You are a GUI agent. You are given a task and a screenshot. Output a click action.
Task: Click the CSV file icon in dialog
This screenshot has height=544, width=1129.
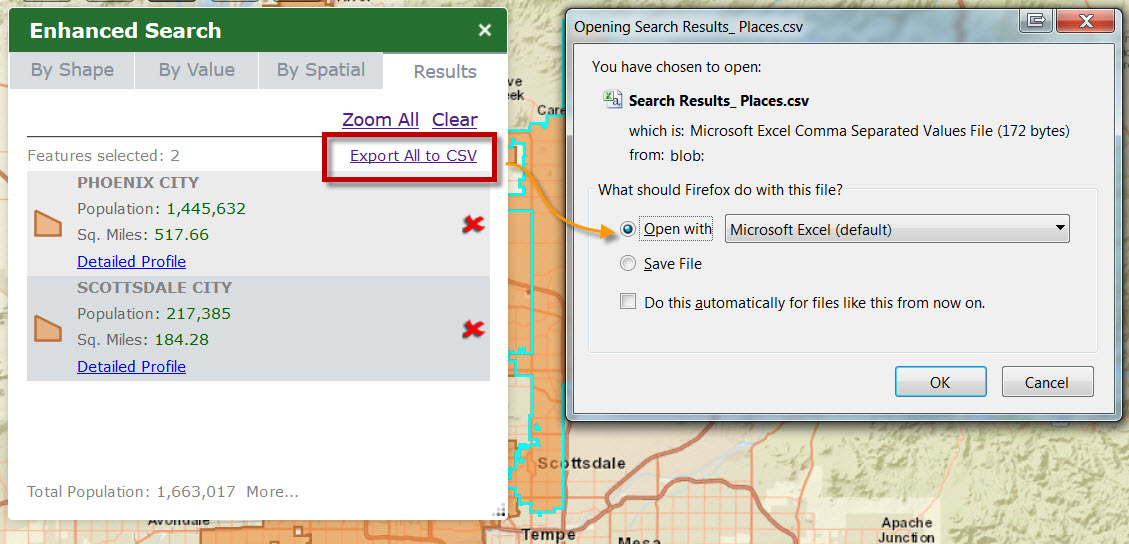(613, 100)
